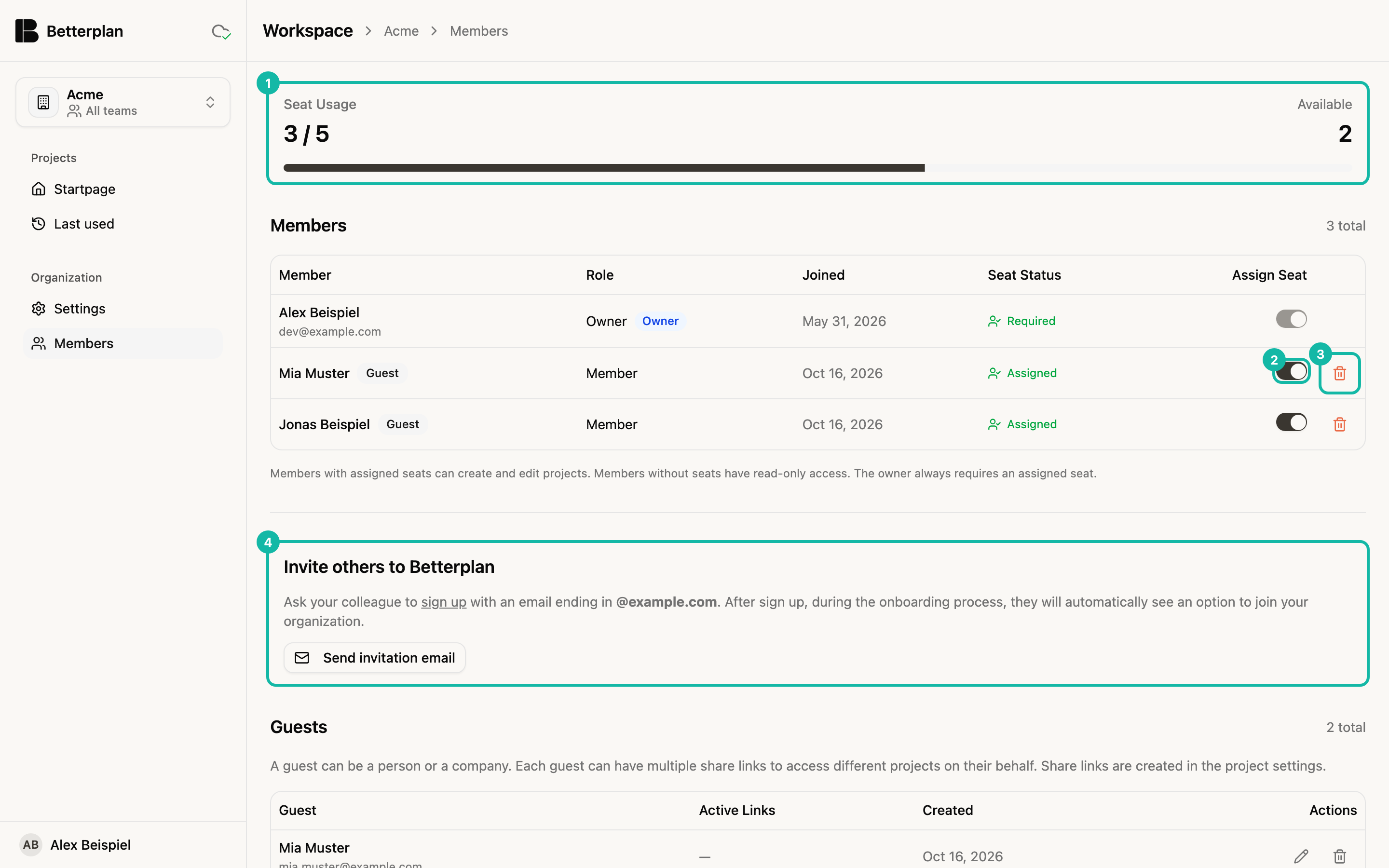
Task: Click the Last used history icon
Action: [x=39, y=224]
